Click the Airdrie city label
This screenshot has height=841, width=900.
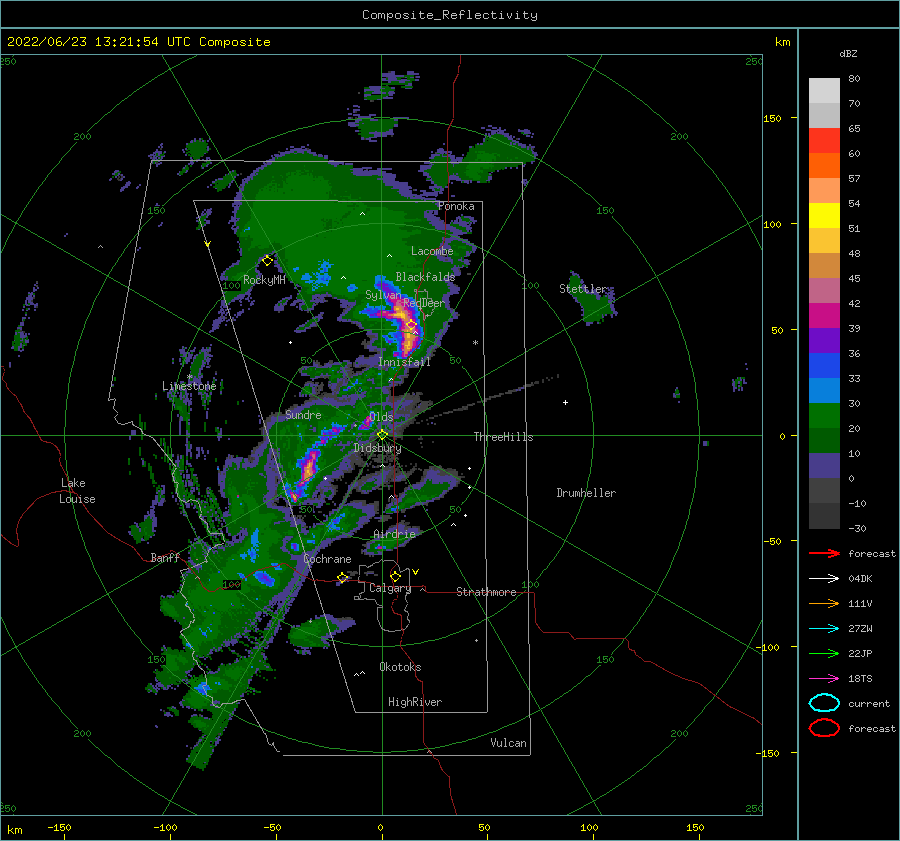(394, 534)
